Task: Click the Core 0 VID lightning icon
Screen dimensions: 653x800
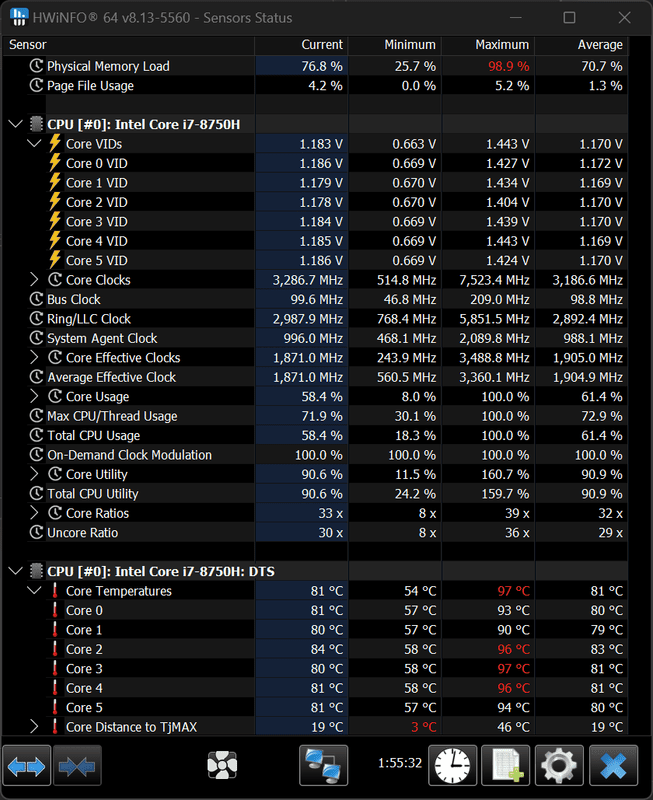Action: click(55, 163)
